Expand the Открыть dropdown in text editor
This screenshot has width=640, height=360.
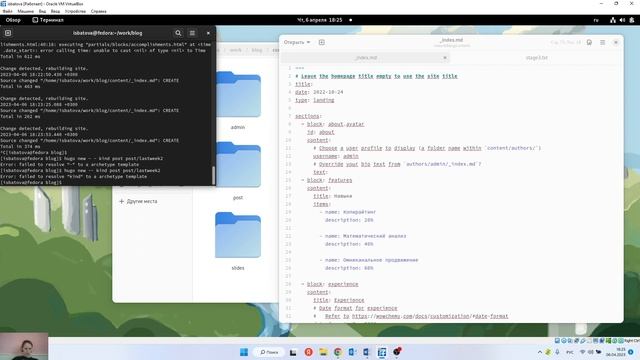coord(297,42)
